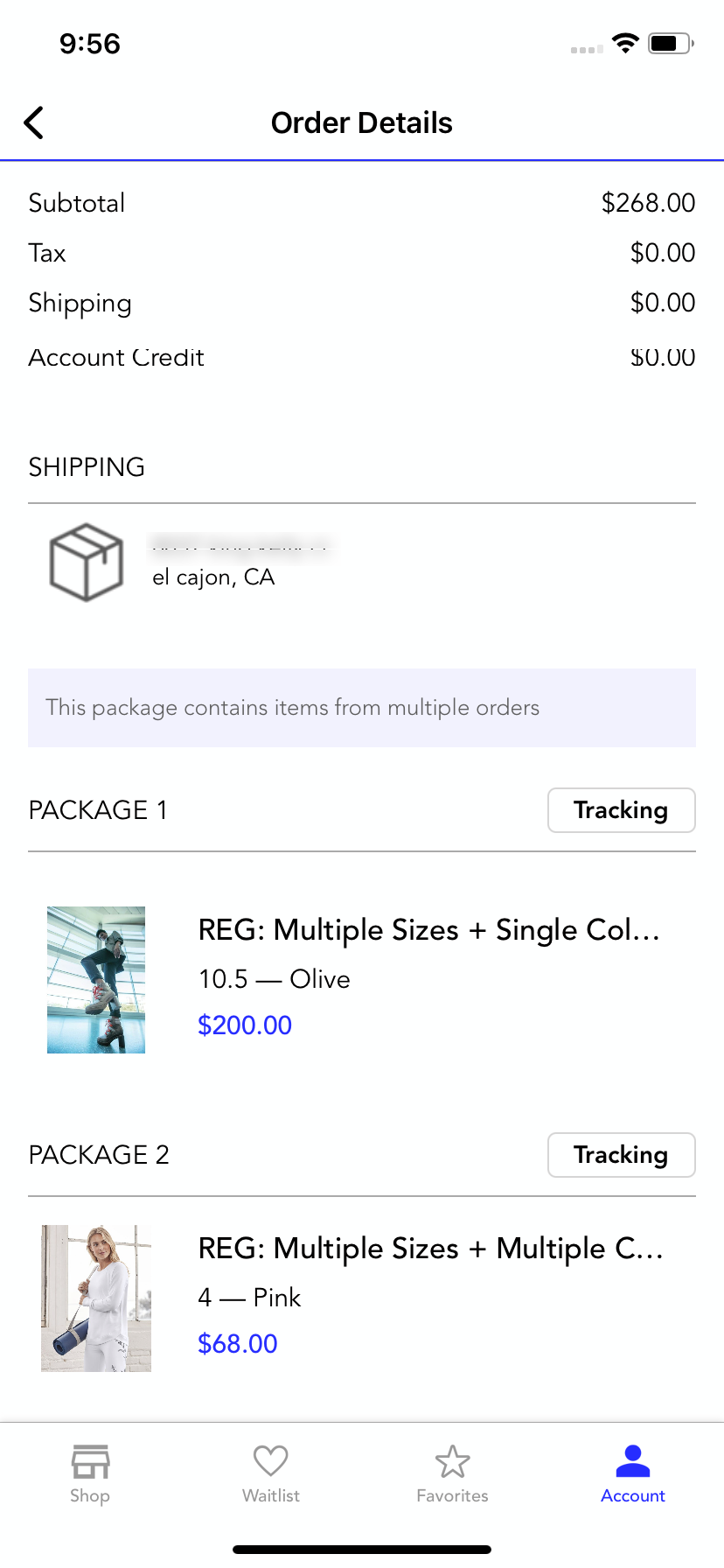Viewport: 724px width, 1568px height.
Task: Tap the shipping box icon
Action: click(x=86, y=562)
